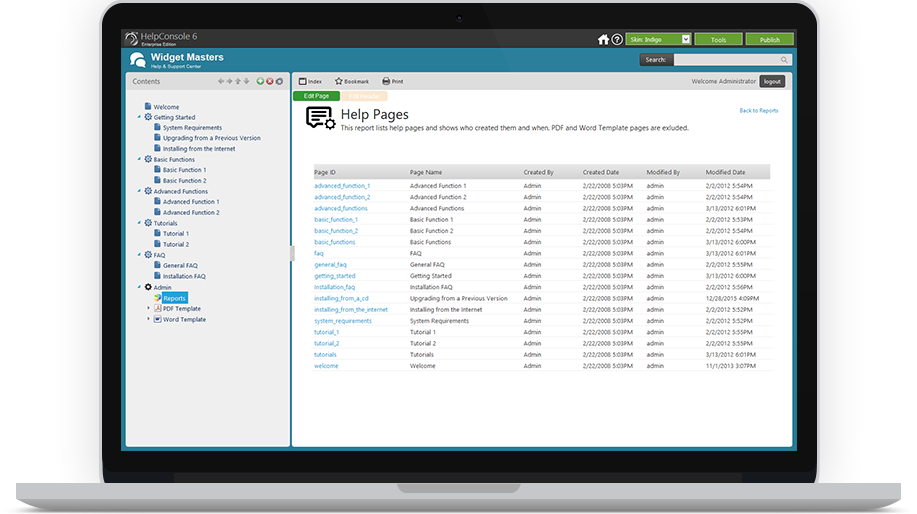The height and width of the screenshot is (514, 917).
Task: Add a new topic with green plus
Action: [x=260, y=81]
